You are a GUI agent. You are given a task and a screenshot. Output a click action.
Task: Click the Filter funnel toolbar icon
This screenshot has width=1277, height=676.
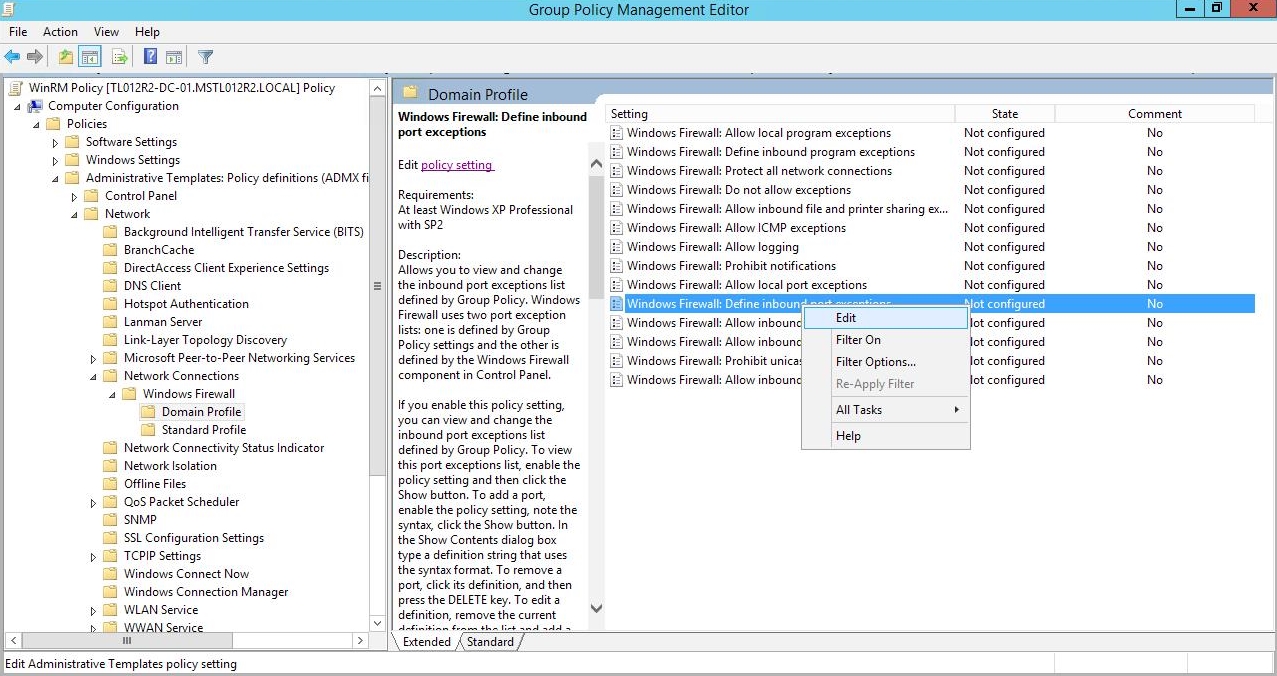click(205, 57)
